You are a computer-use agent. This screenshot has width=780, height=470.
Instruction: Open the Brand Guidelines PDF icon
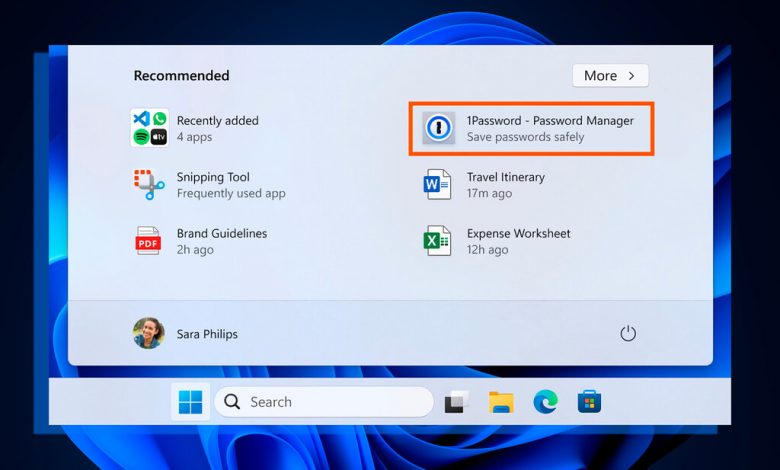coord(148,241)
